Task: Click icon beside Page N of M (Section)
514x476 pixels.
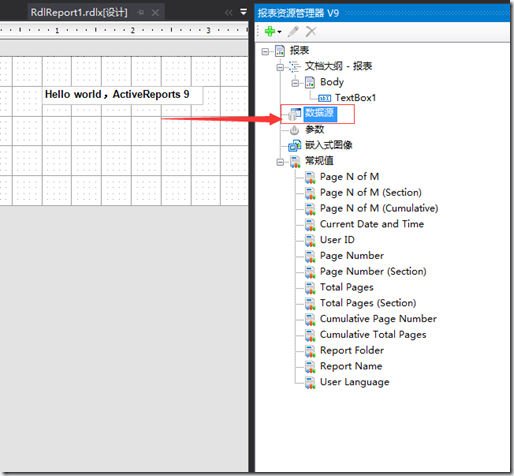Action: [x=310, y=193]
